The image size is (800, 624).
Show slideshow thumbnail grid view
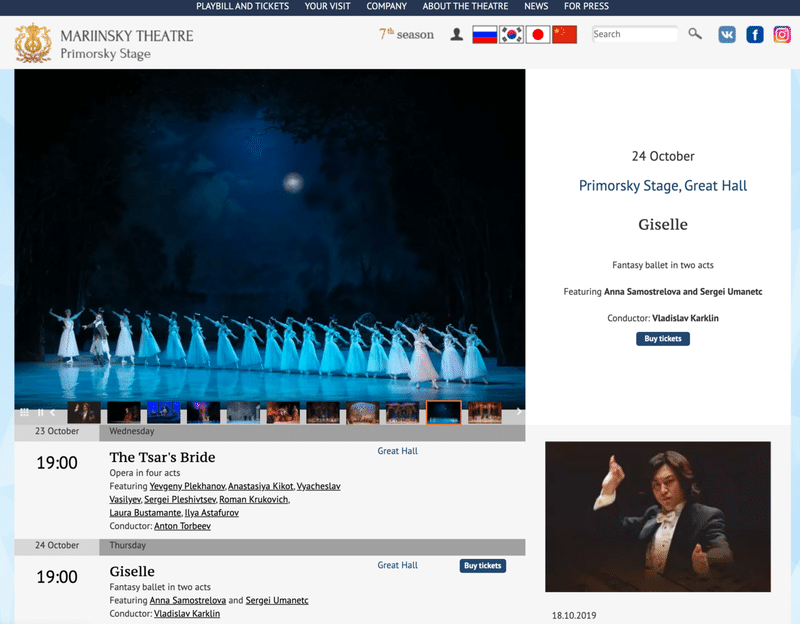click(x=24, y=412)
